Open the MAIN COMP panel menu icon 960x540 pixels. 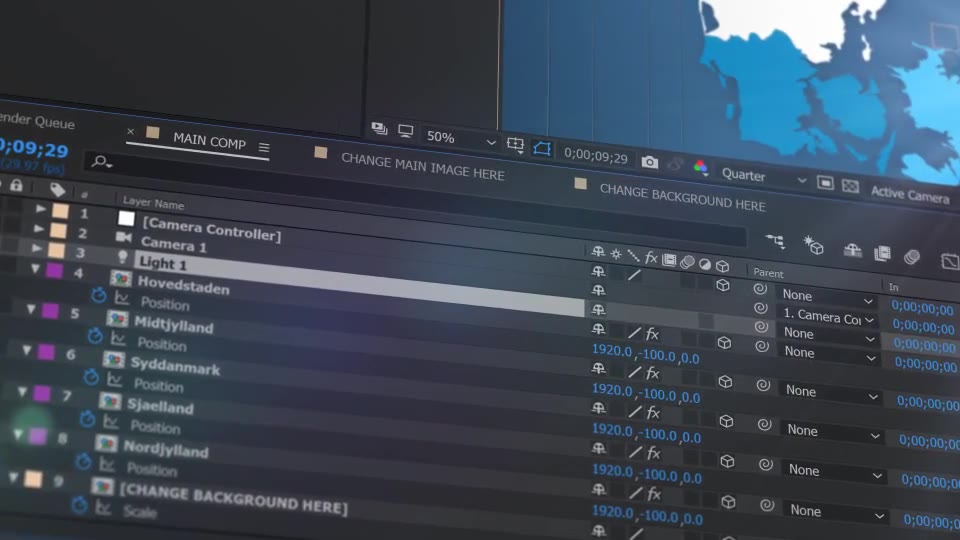coord(264,148)
